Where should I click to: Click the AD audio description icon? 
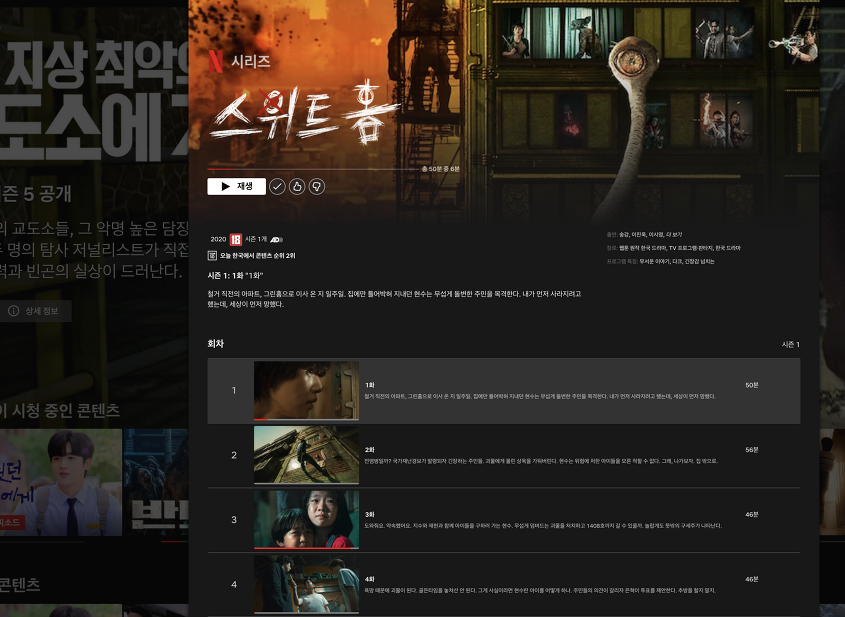point(278,238)
